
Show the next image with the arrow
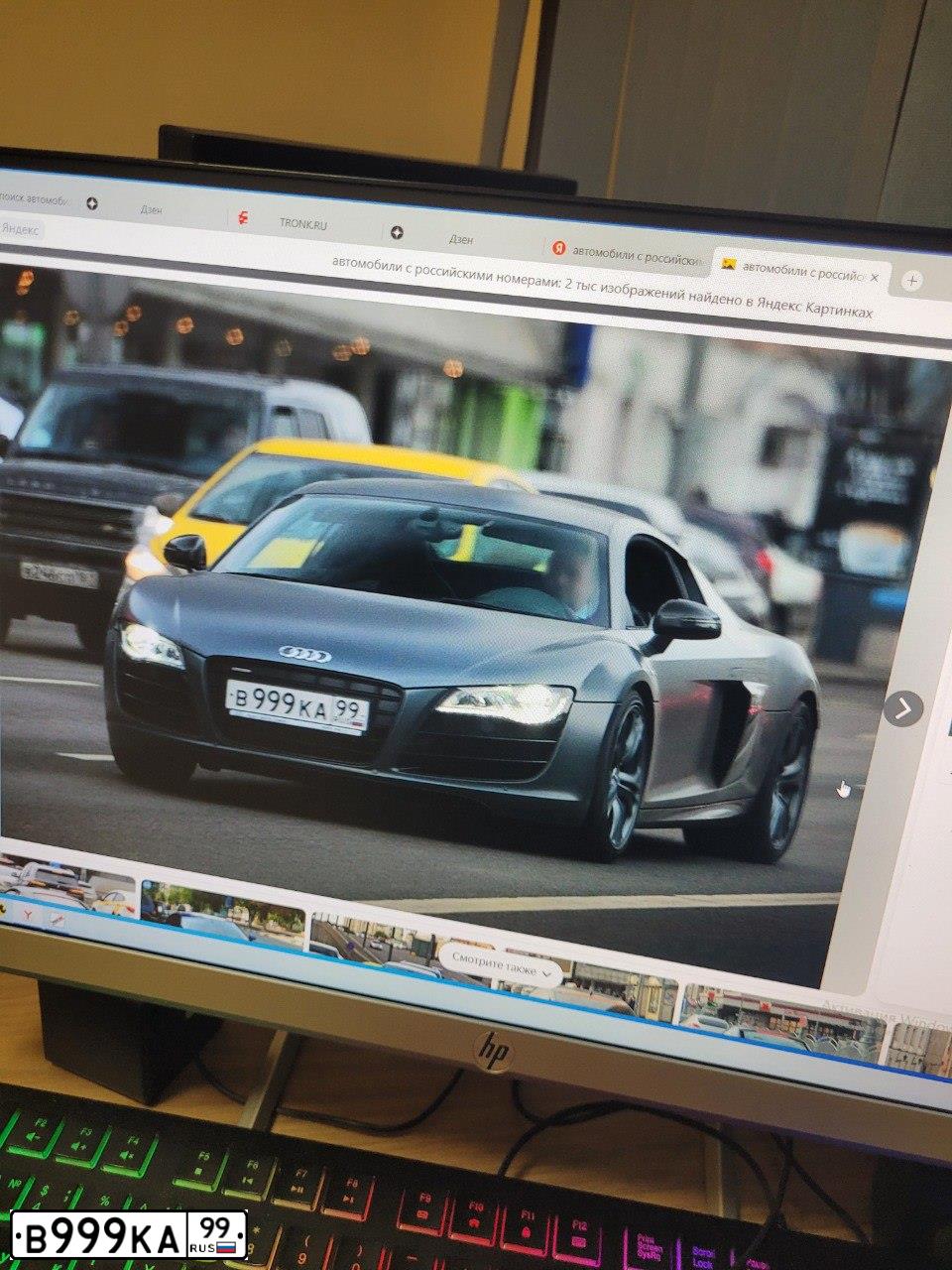[903, 708]
